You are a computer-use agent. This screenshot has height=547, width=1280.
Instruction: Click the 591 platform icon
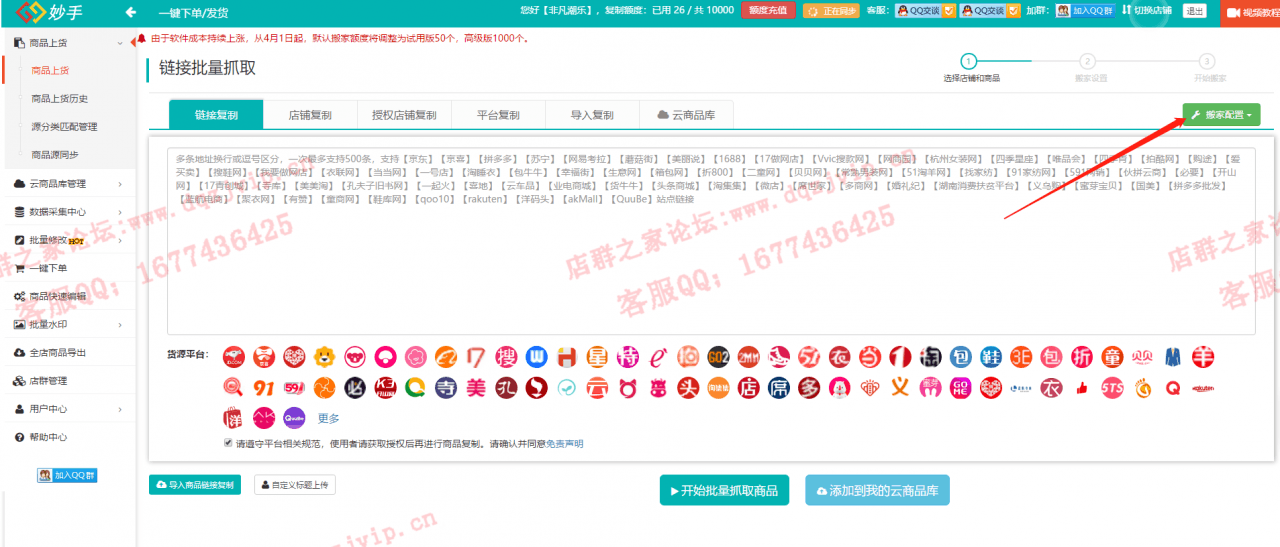pos(294,387)
